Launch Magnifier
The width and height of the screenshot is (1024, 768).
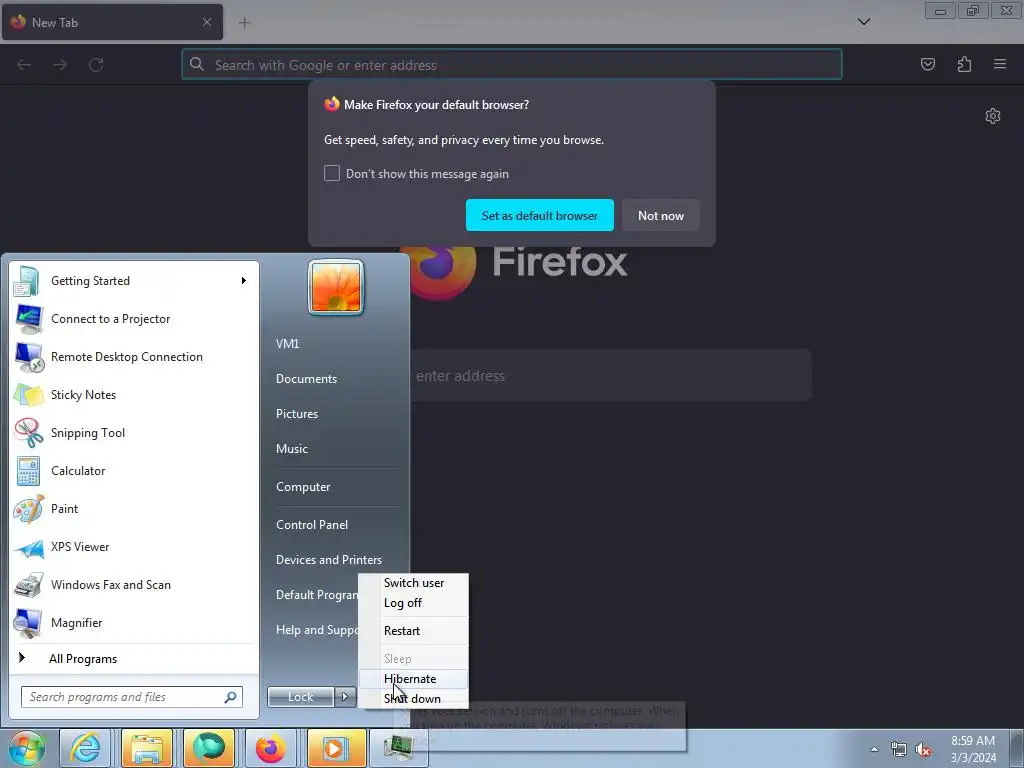pos(134,622)
